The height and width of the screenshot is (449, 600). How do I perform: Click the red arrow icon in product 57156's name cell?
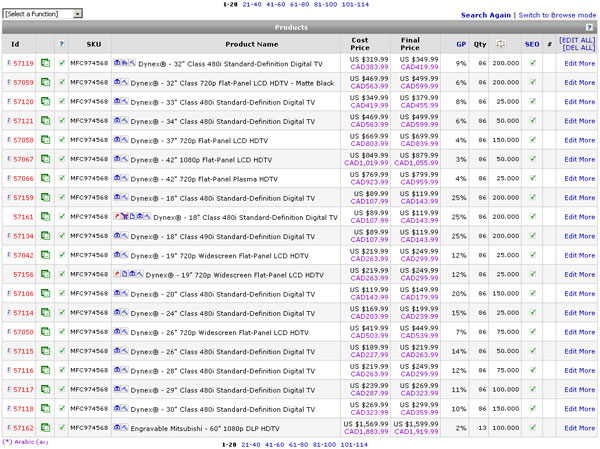coord(117,274)
